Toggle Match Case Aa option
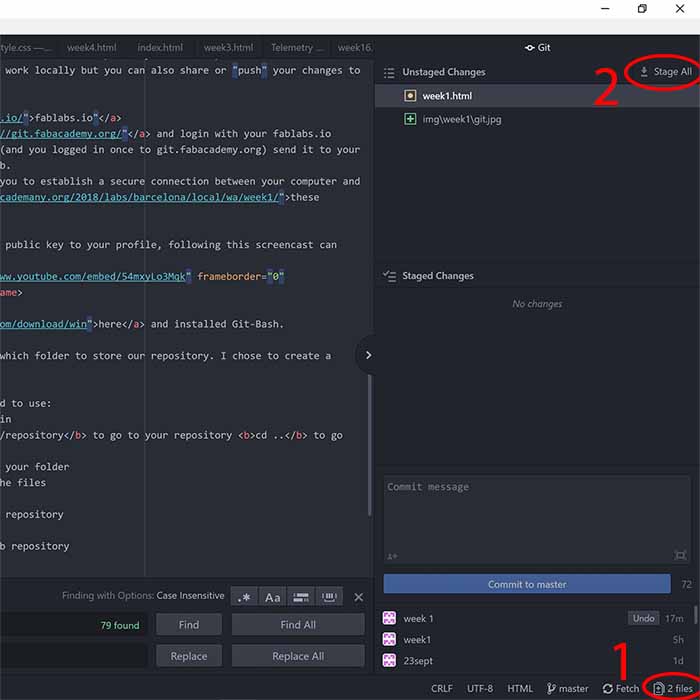 (272, 597)
